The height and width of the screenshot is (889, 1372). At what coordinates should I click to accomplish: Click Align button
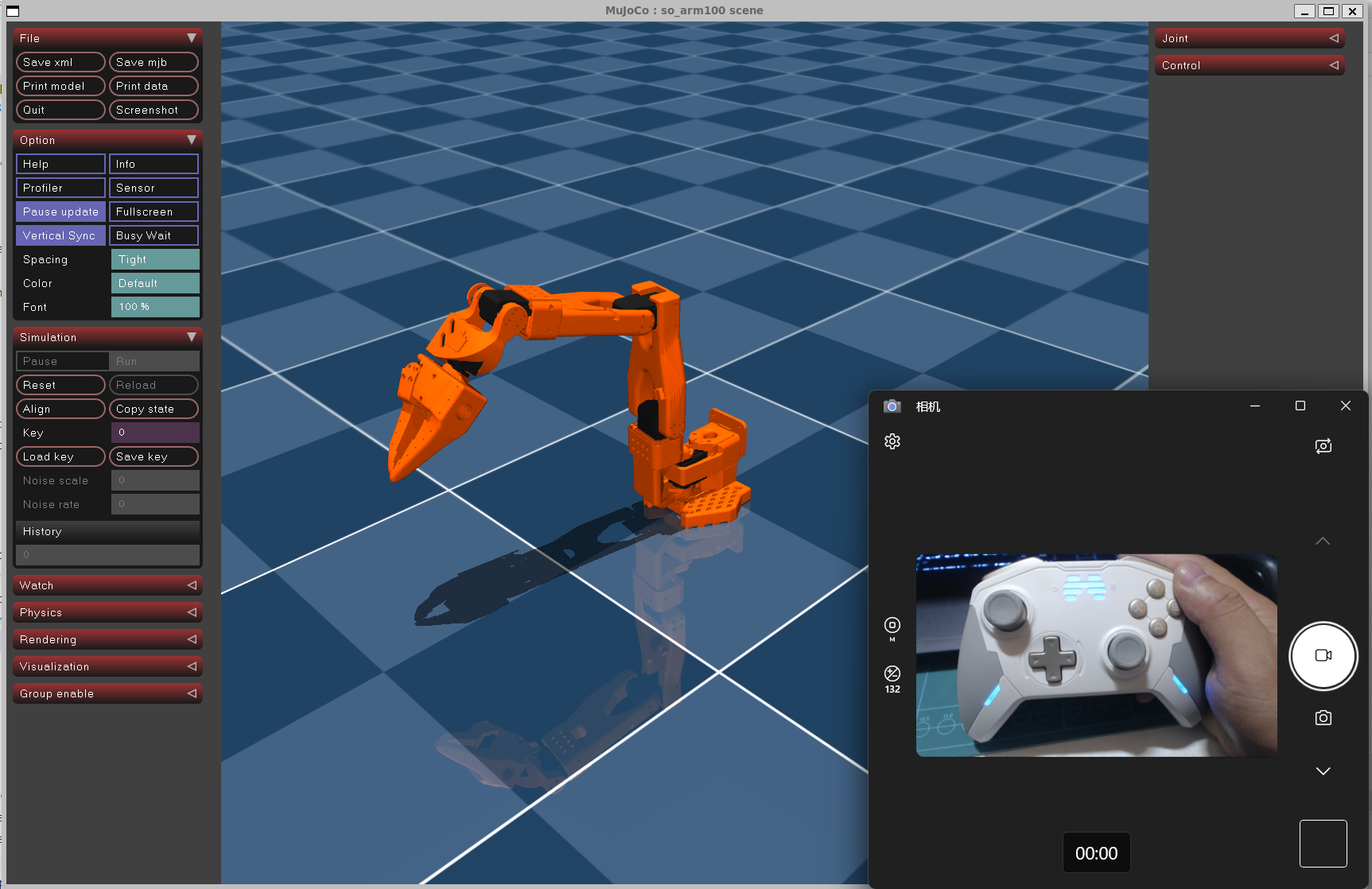(x=60, y=409)
